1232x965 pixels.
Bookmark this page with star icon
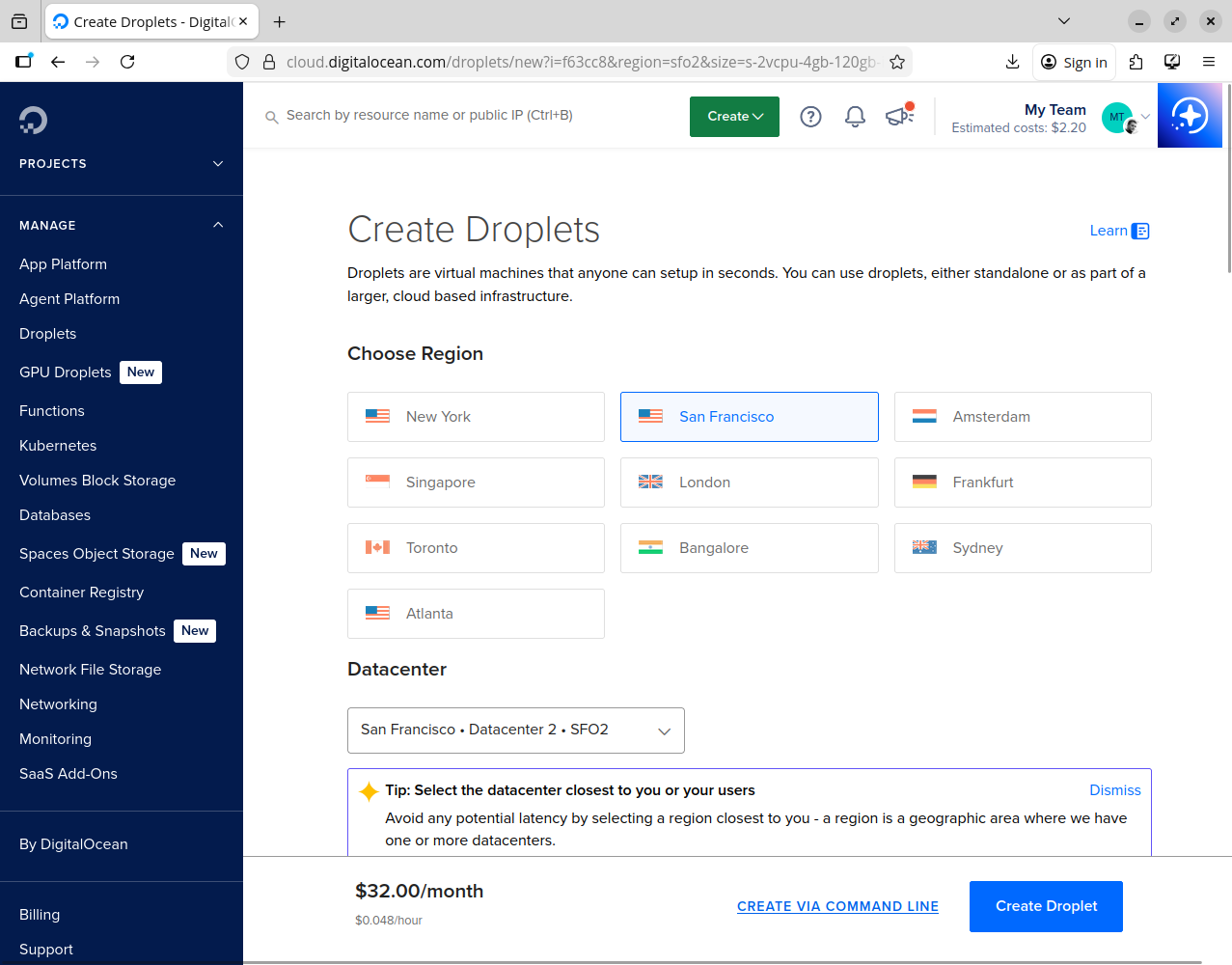(897, 62)
